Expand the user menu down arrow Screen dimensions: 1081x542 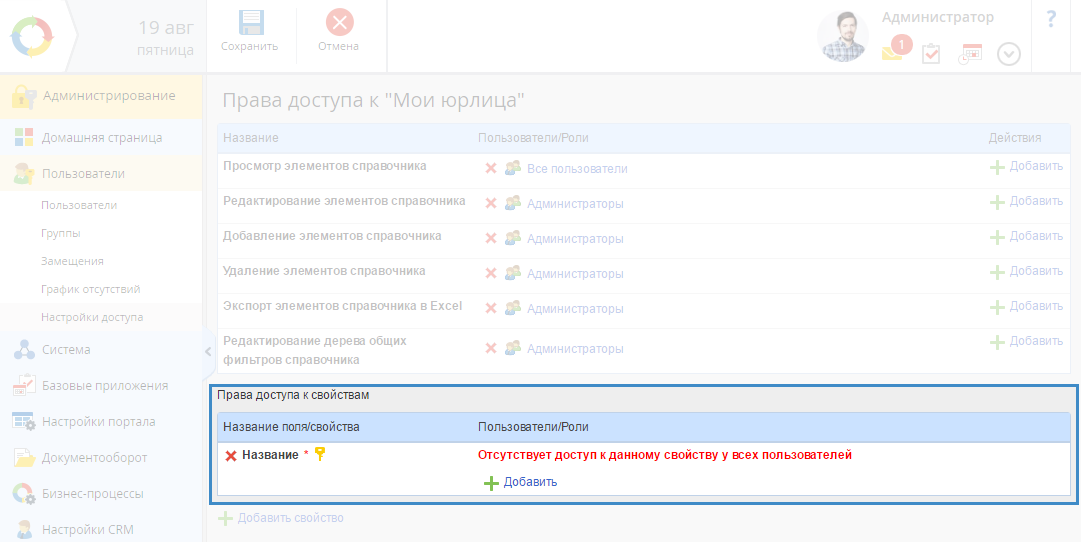tap(1009, 54)
